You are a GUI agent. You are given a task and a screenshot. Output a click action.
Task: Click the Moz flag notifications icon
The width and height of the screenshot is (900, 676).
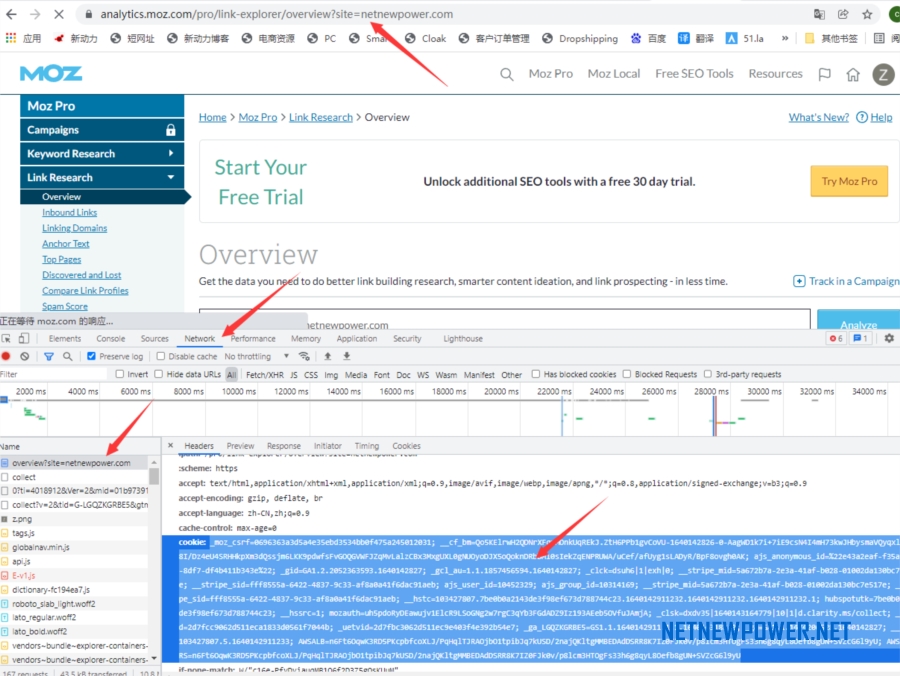pos(824,74)
